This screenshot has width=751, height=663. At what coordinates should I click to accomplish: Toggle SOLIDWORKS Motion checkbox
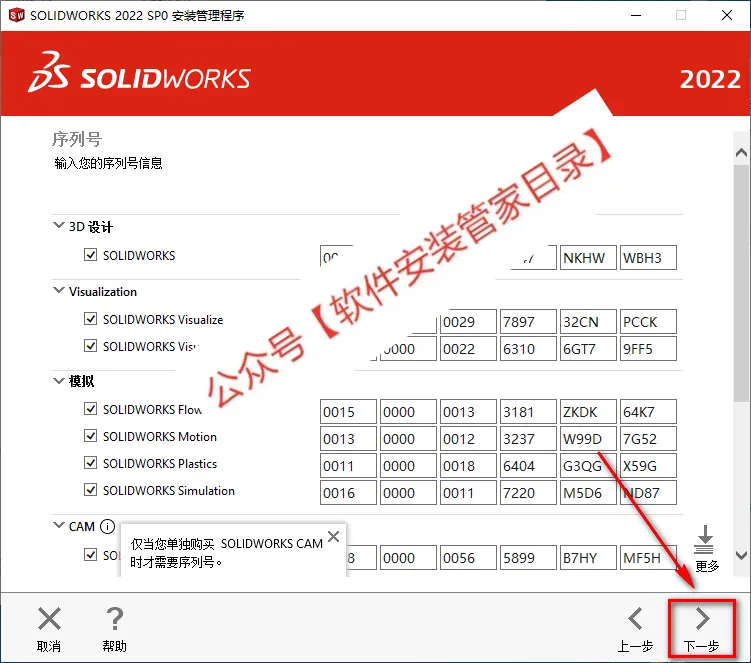click(91, 435)
